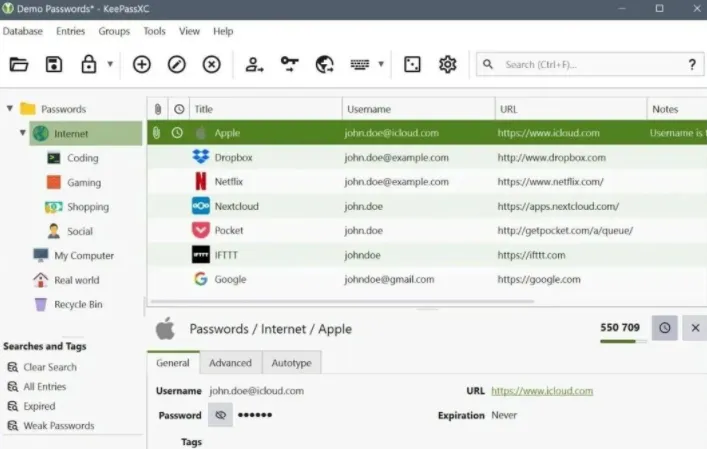Sort entries by URL column
The height and width of the screenshot is (449, 707).
pos(571,109)
